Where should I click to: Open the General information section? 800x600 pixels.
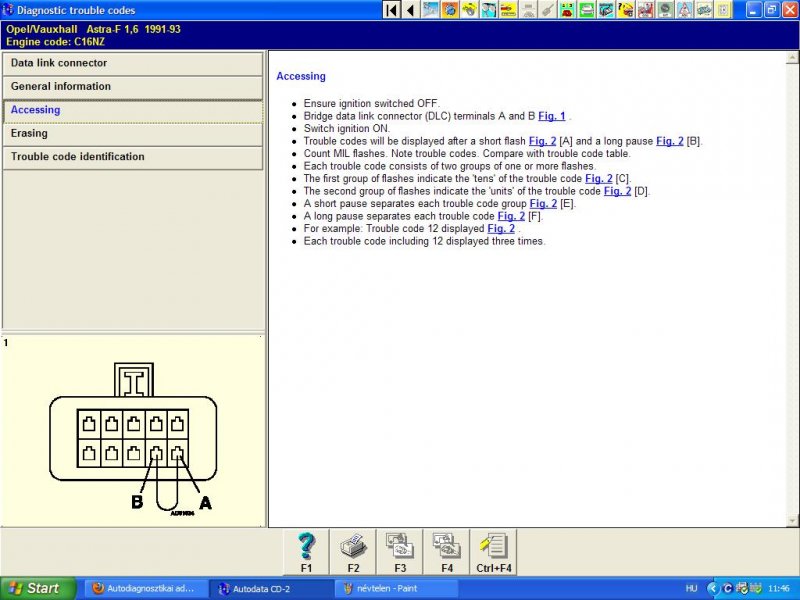click(133, 87)
